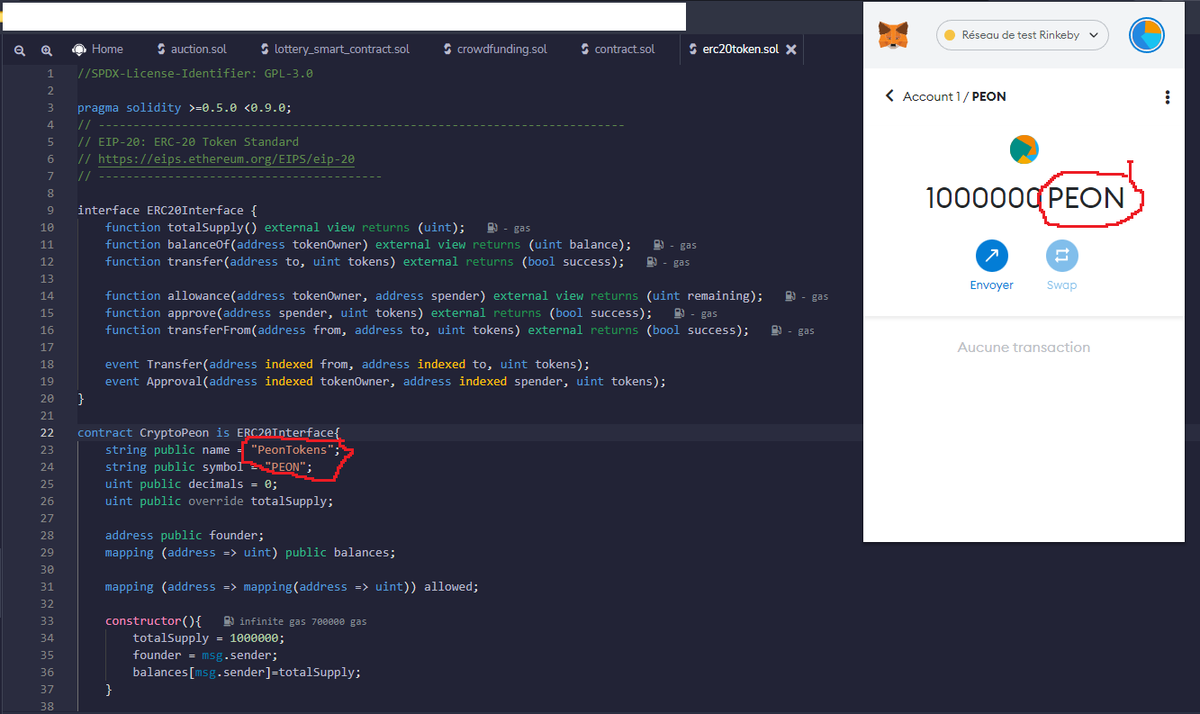Screen dimensions: 1200x714
Task: Go back from Account 1 / PEON
Action: point(889,96)
